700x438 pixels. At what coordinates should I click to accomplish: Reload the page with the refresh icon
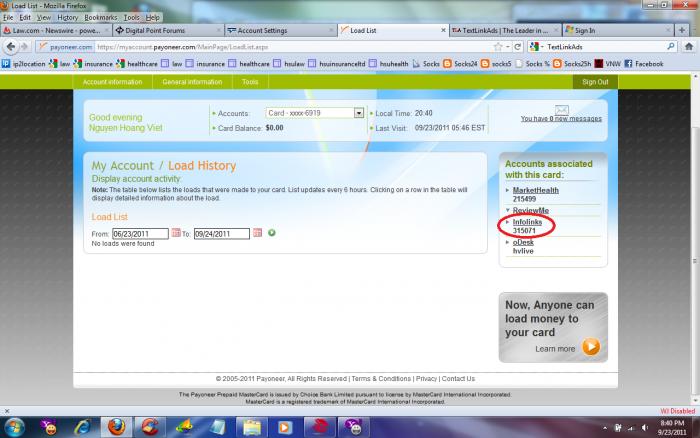coord(518,46)
